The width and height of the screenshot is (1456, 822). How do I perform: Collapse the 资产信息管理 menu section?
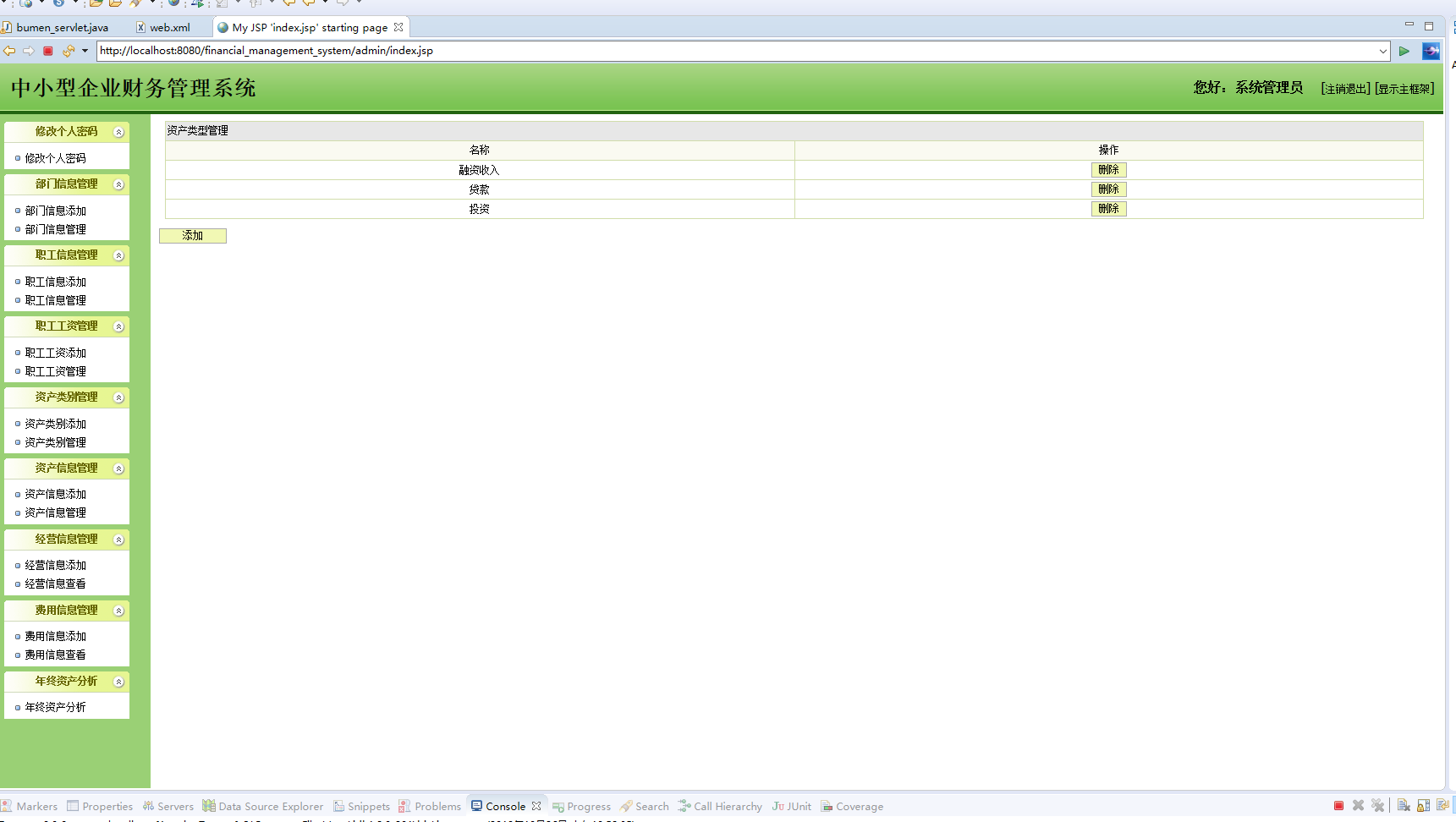(119, 469)
